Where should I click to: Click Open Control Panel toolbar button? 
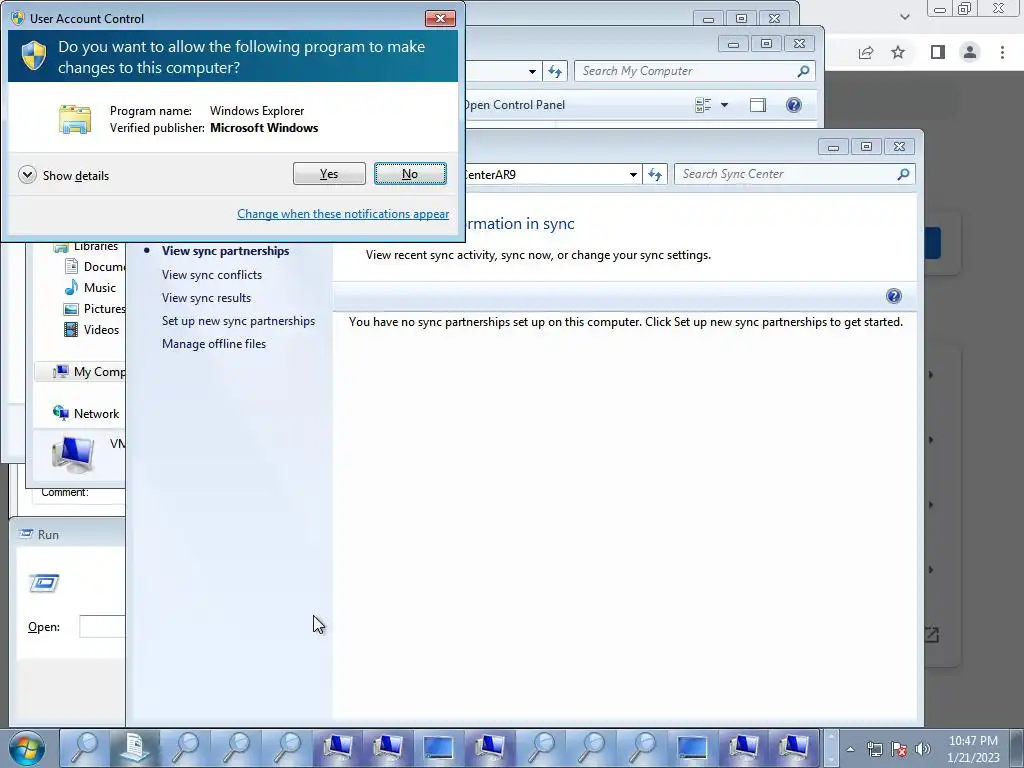point(514,104)
